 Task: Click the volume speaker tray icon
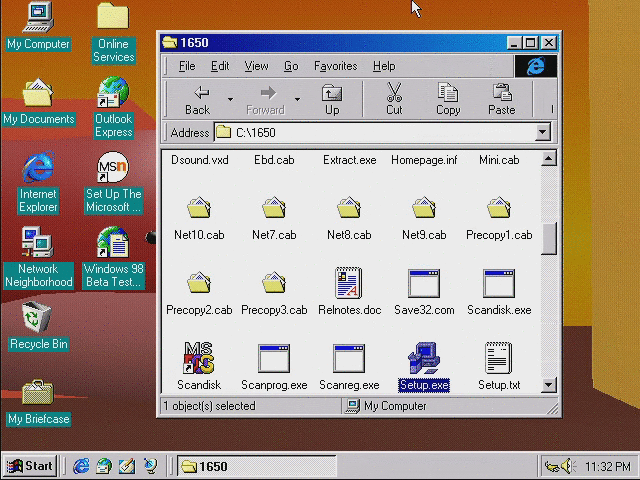pos(568,466)
